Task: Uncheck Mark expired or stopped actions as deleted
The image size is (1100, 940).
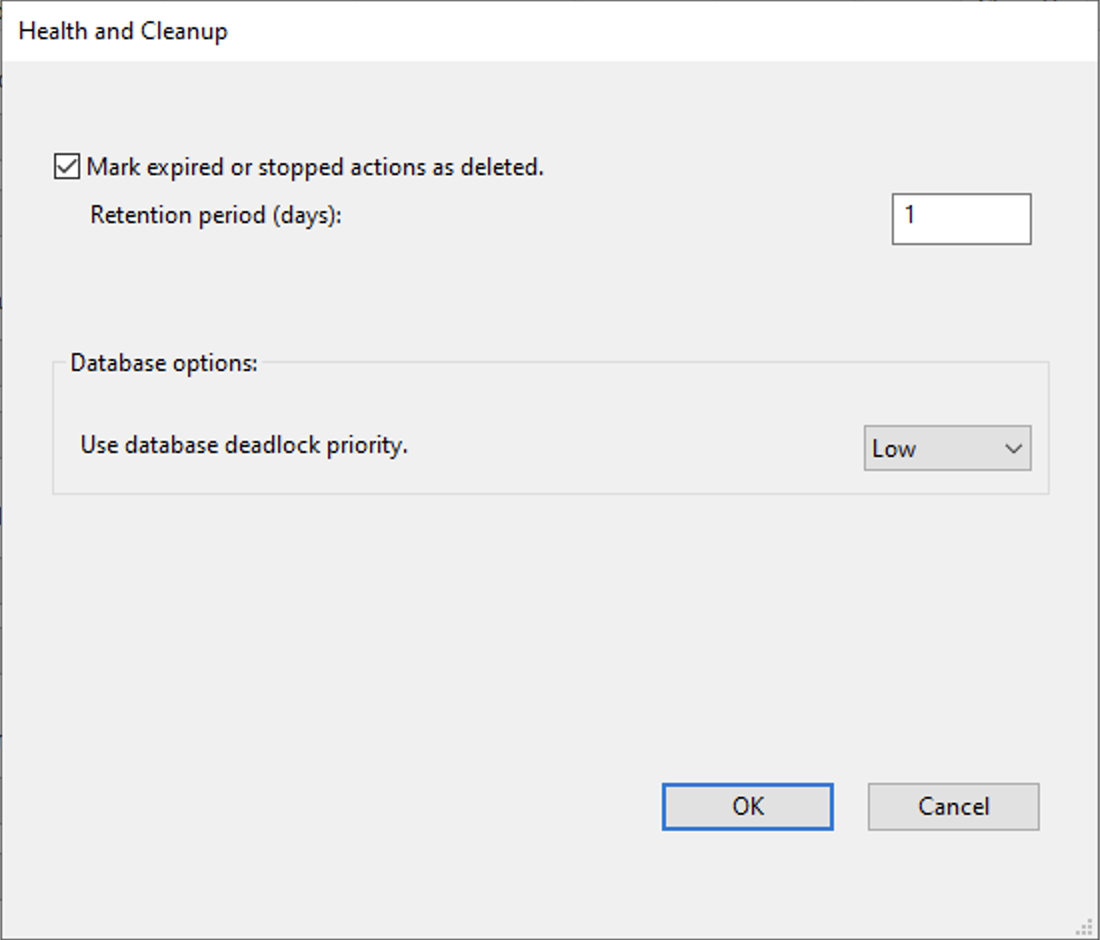Action: tap(67, 167)
